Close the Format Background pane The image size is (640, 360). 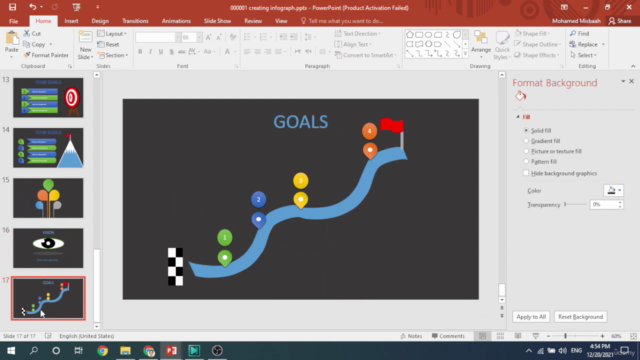631,81
